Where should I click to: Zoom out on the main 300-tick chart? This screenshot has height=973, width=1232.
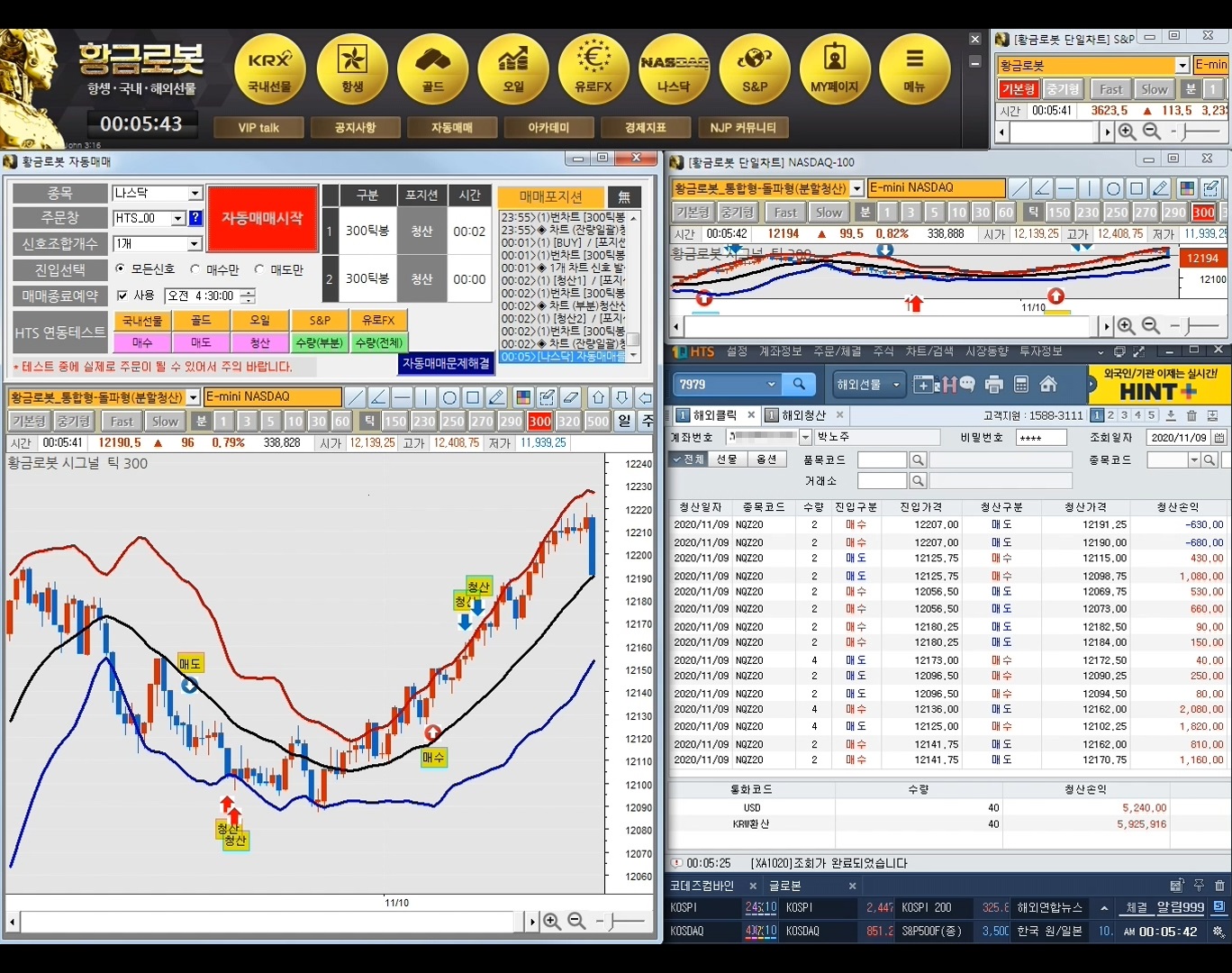point(576,922)
